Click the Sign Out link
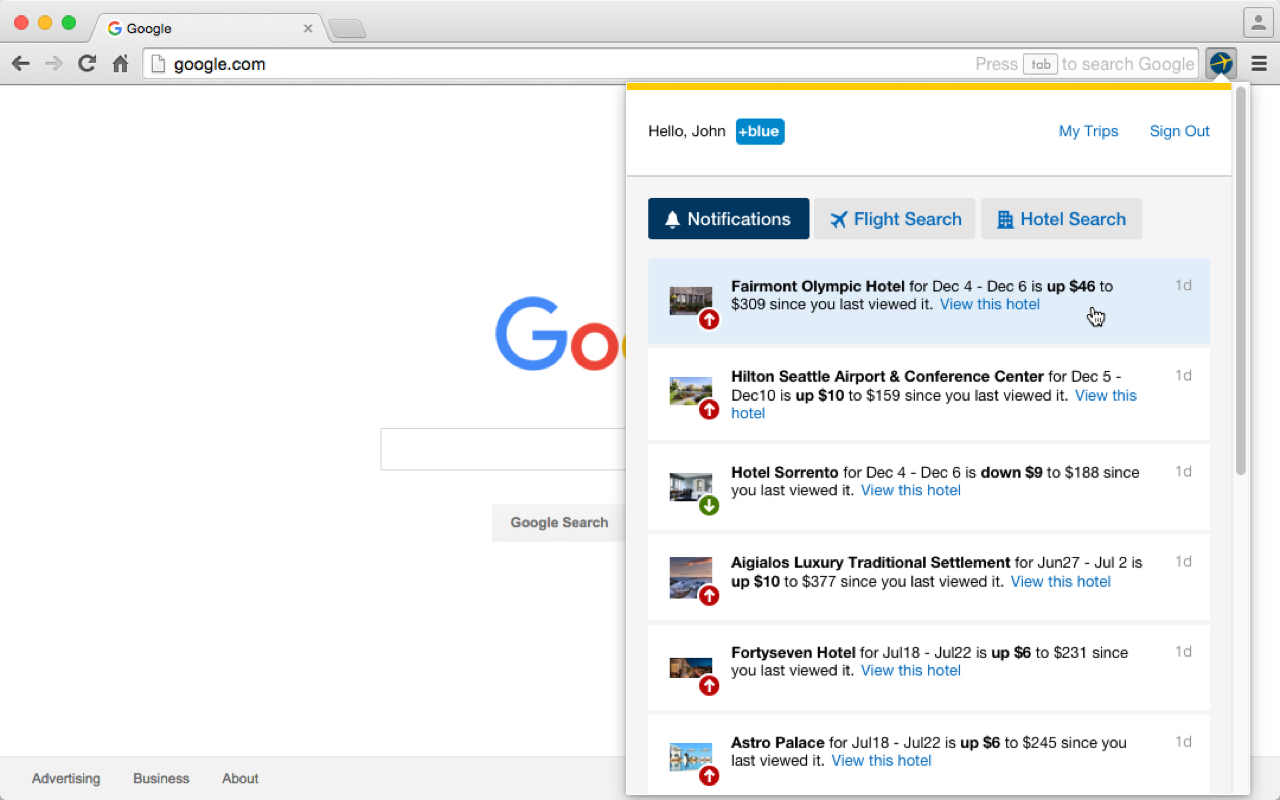 coord(1180,131)
